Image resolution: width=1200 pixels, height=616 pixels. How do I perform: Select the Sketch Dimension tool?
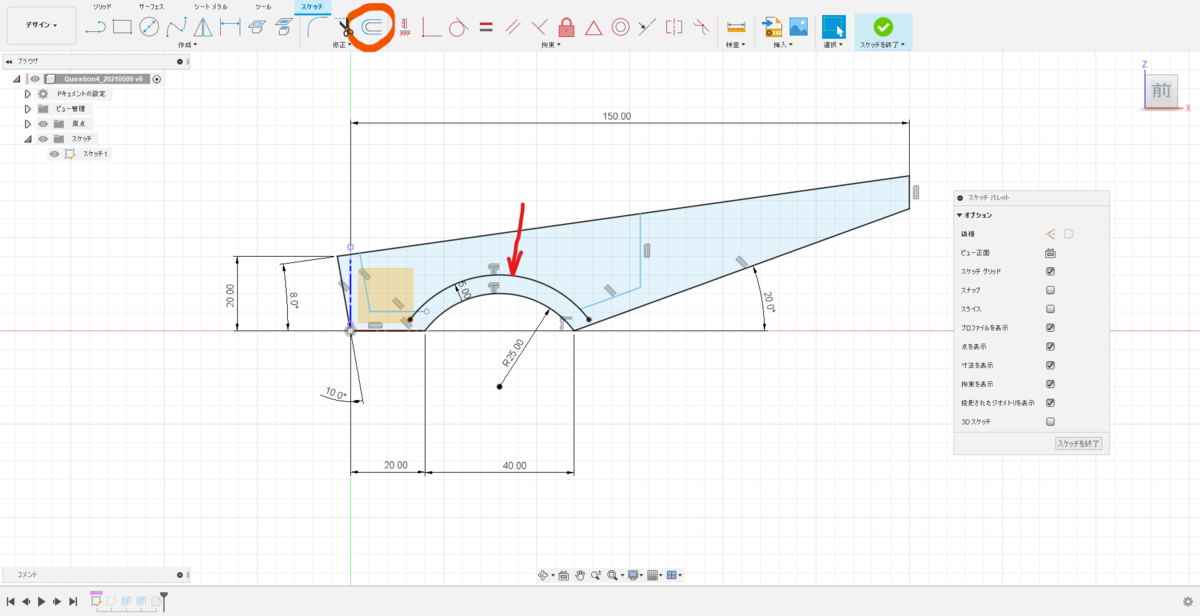pyautogui.click(x=230, y=27)
